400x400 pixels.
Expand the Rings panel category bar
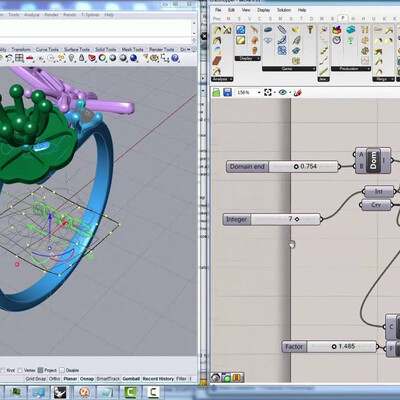click(384, 79)
